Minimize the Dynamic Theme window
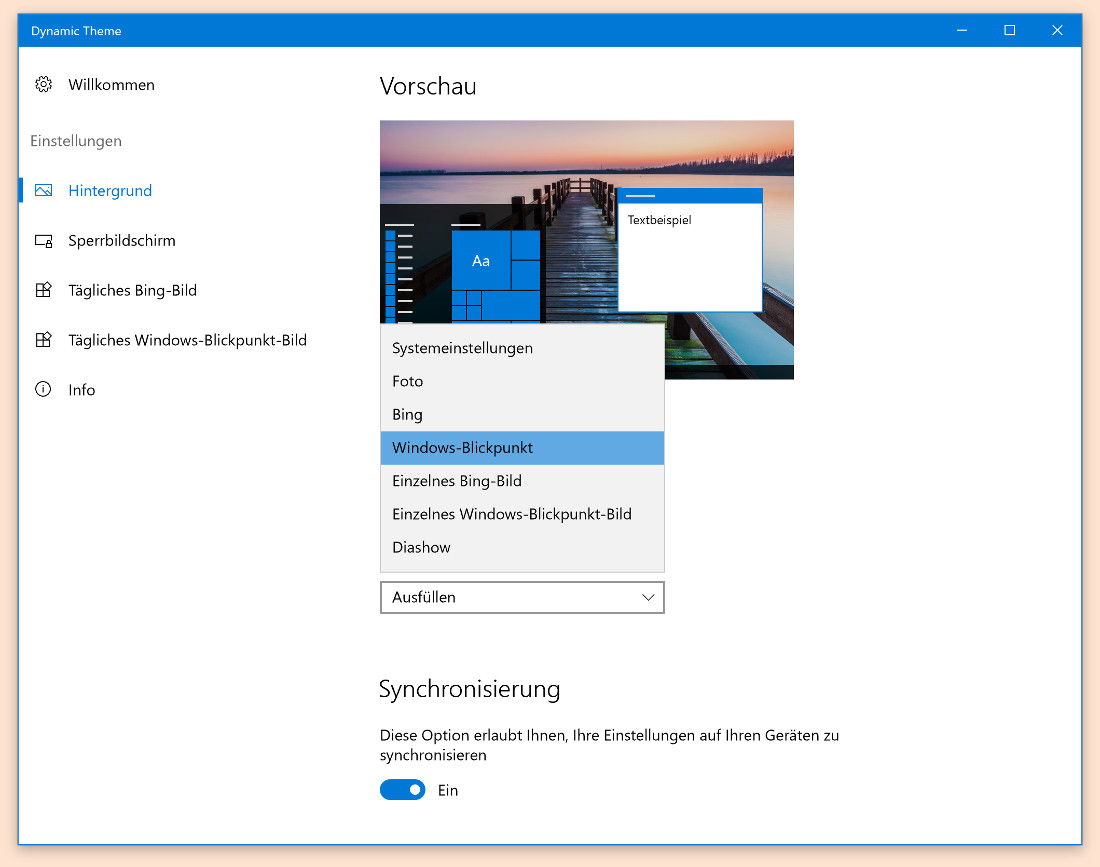The width and height of the screenshot is (1100, 867). click(962, 30)
